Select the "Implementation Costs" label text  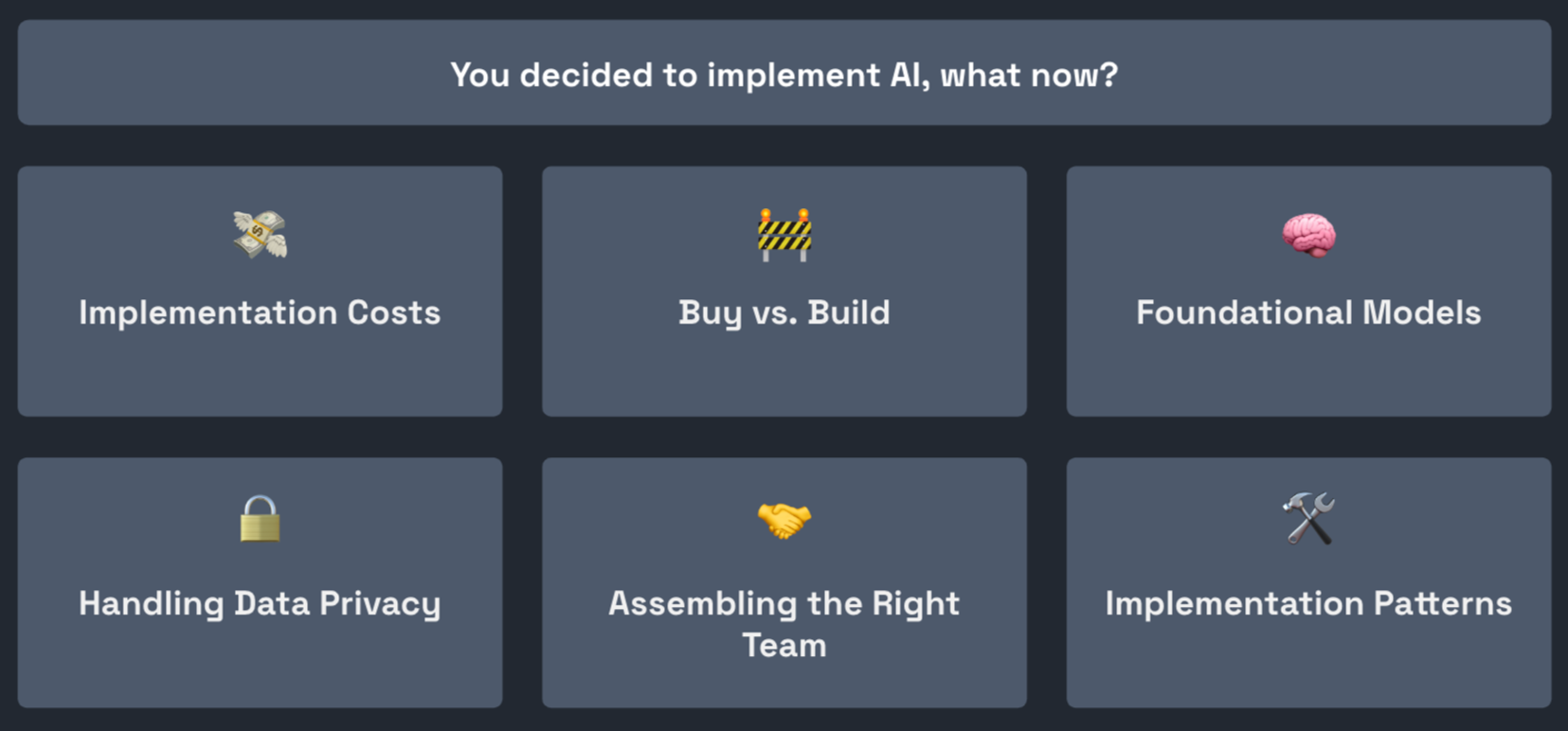(x=260, y=312)
